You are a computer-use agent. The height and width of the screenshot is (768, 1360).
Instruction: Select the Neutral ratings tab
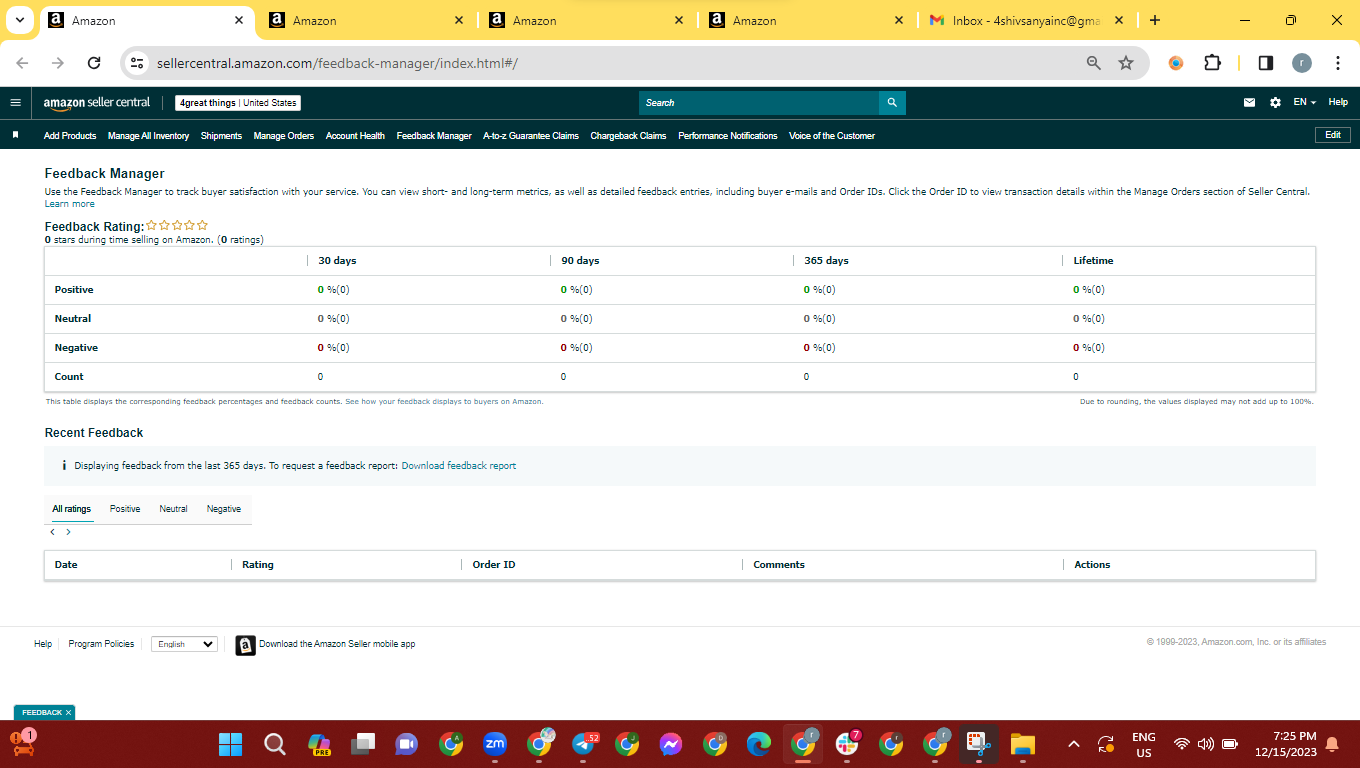173,509
